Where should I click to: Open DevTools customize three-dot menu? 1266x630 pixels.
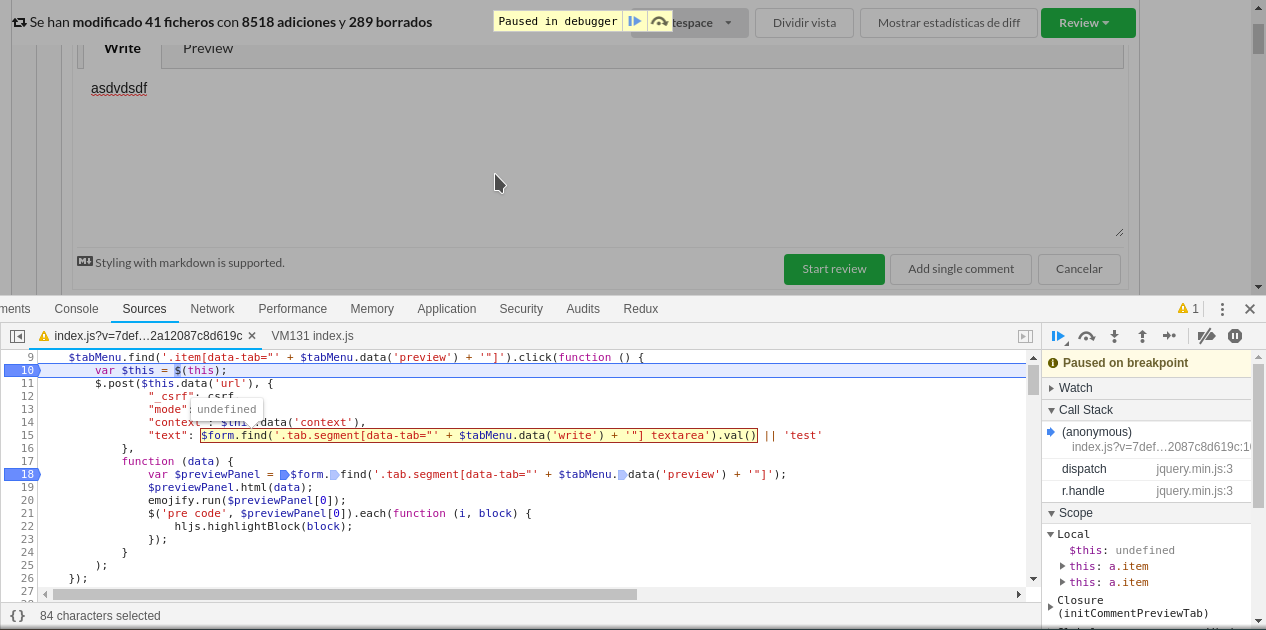[1222, 309]
